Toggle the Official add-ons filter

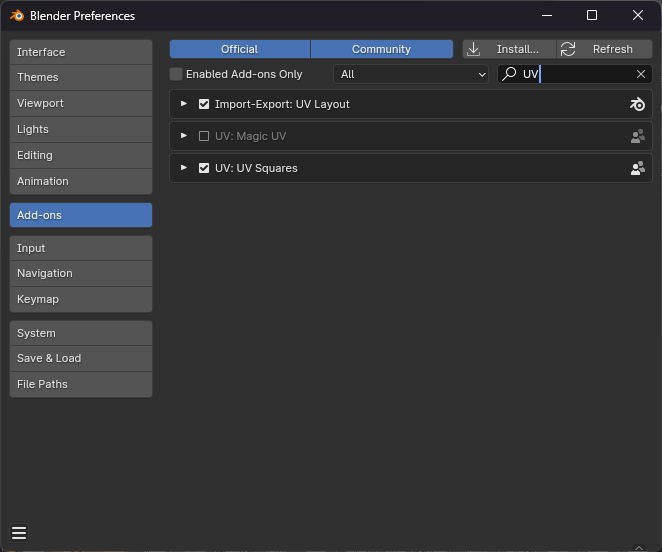coord(240,49)
